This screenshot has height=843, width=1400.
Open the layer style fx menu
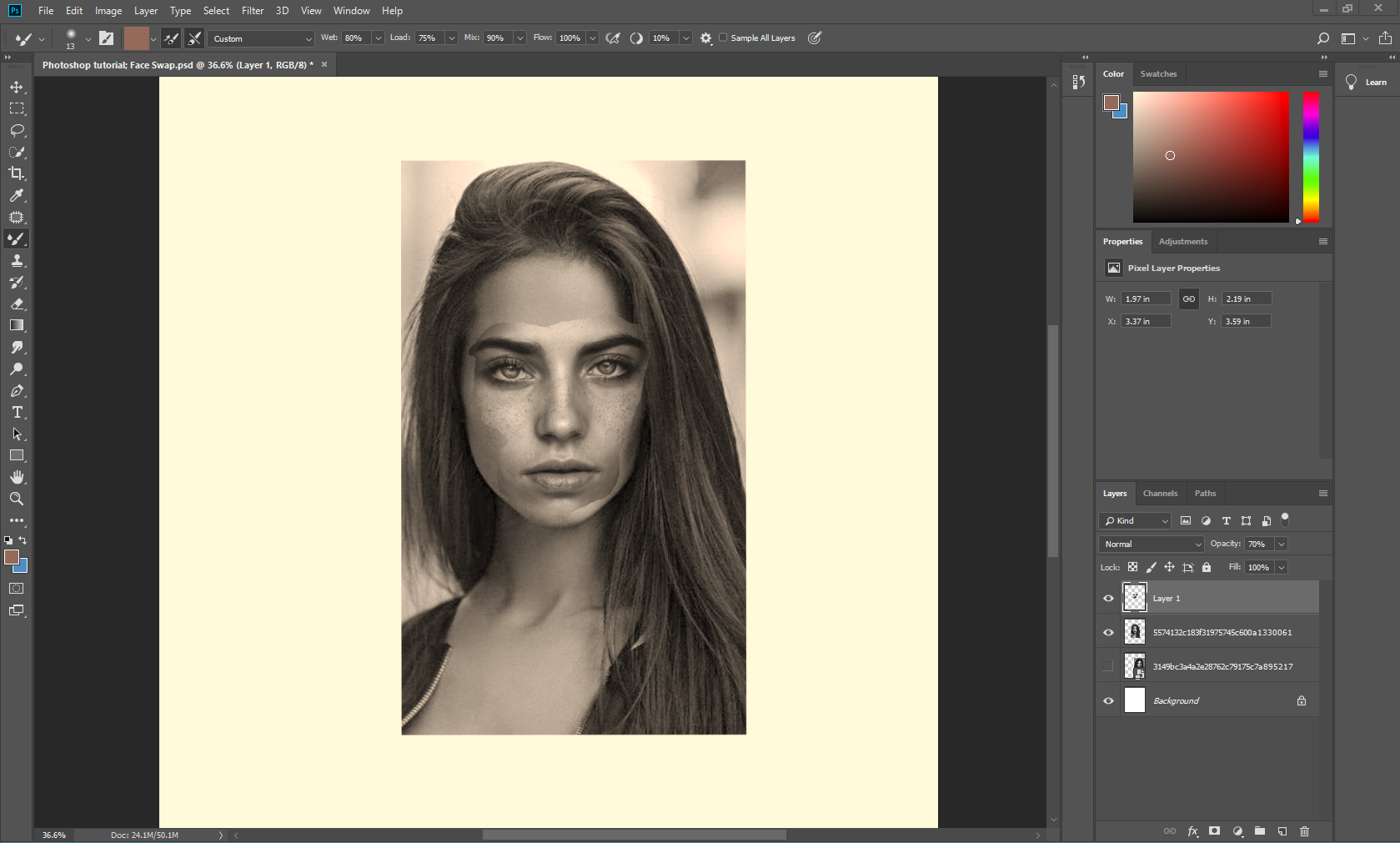[x=1192, y=831]
